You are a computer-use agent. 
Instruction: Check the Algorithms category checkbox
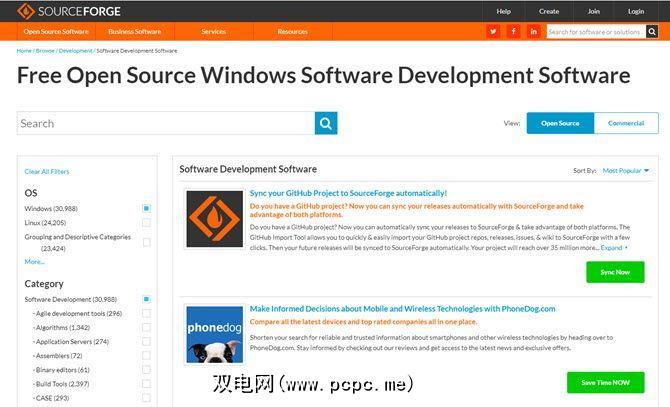[146, 328]
